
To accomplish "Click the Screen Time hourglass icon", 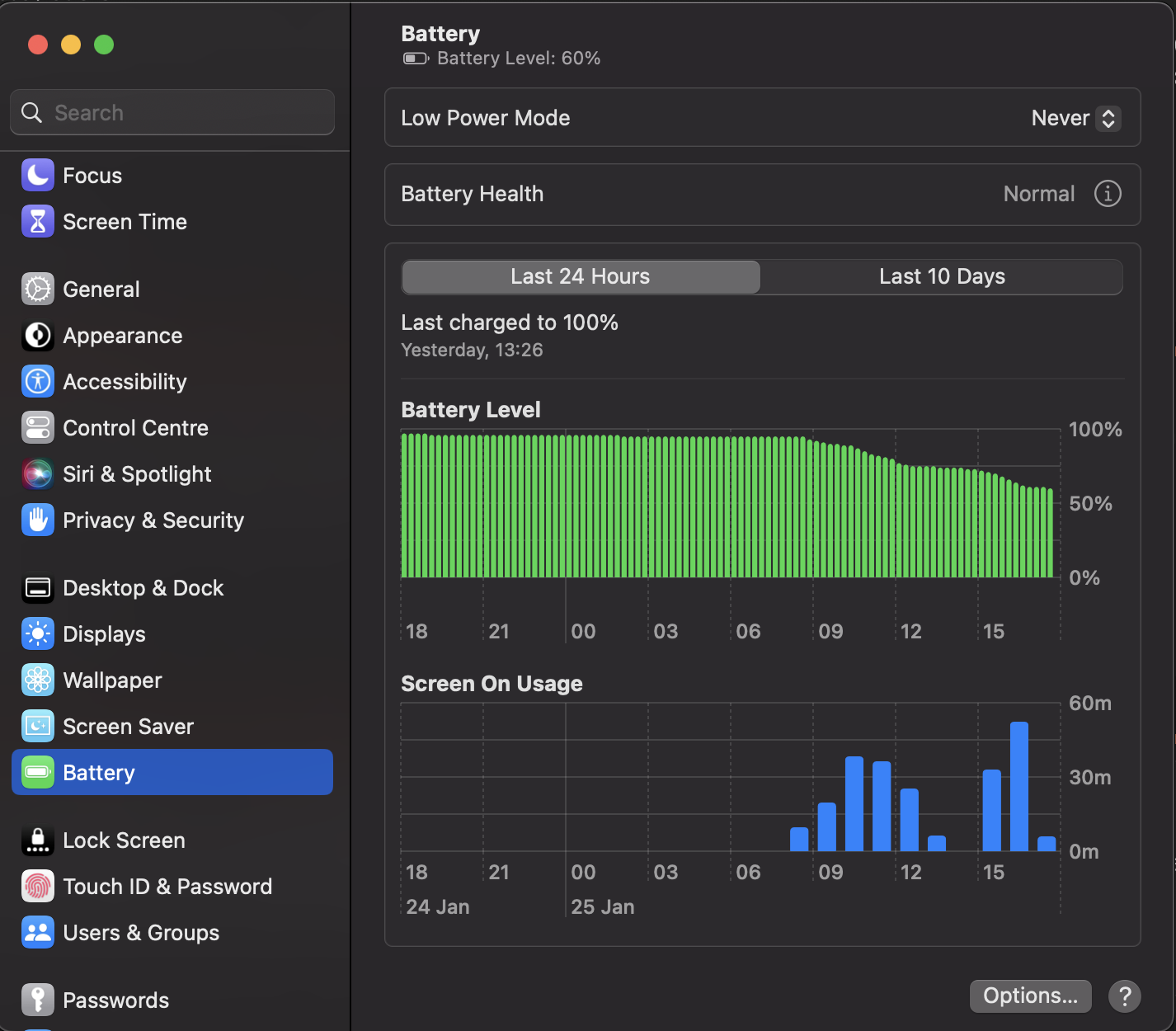I will coord(38,222).
